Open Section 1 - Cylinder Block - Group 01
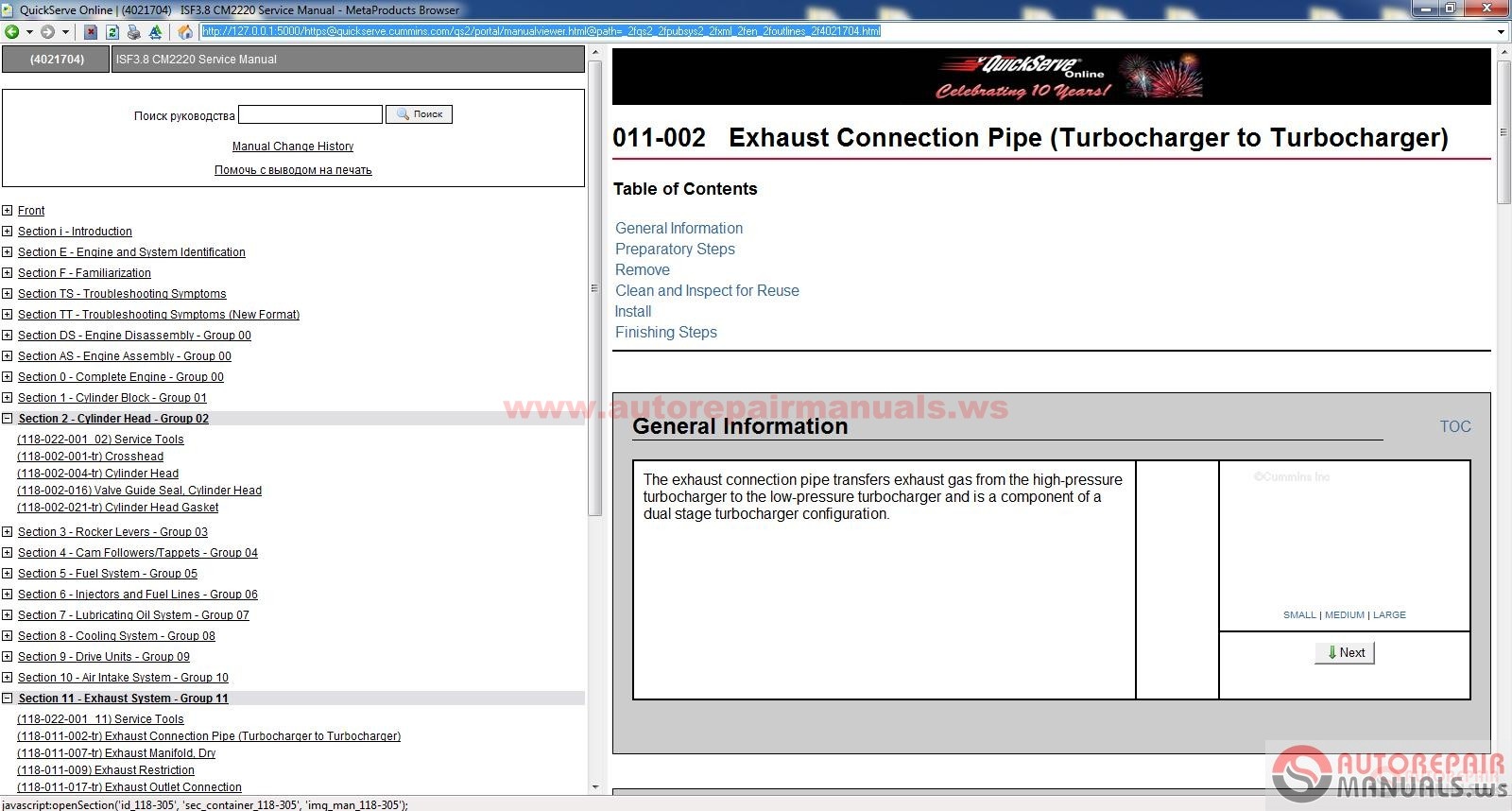Image resolution: width=1512 pixels, height=811 pixels. (112, 398)
